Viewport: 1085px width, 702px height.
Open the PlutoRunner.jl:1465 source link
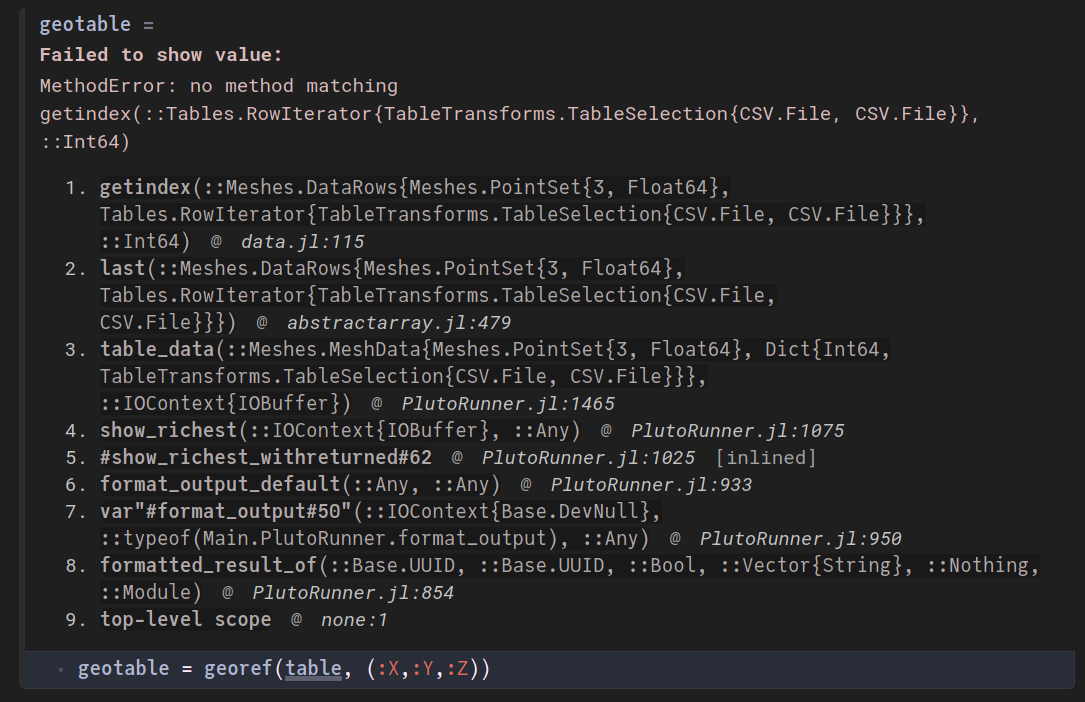[x=508, y=404]
